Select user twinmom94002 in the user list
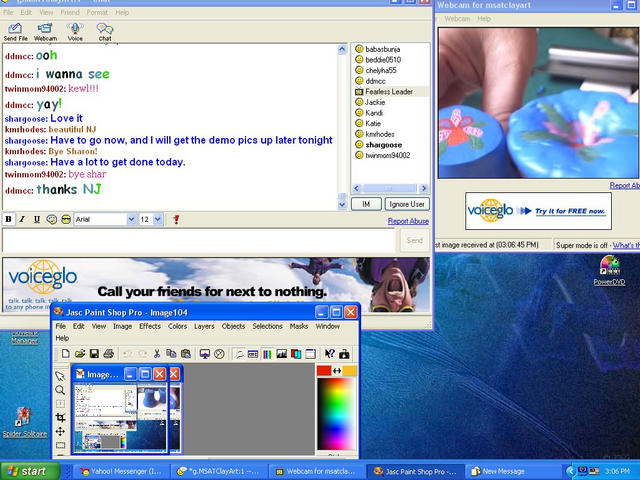Viewport: 640px width, 480px height. click(x=388, y=156)
